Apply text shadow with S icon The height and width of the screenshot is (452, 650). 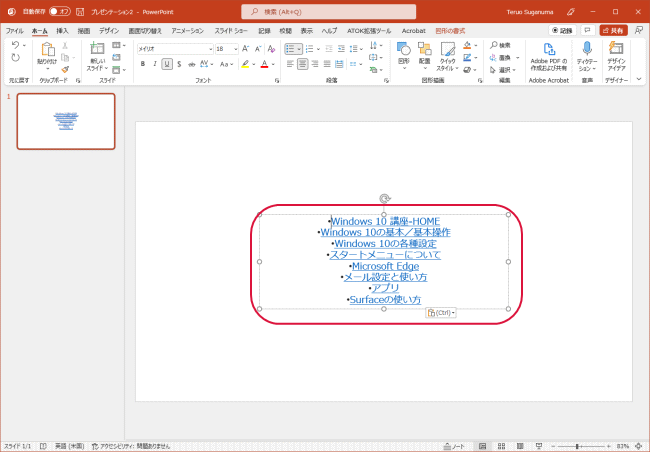tap(179, 64)
